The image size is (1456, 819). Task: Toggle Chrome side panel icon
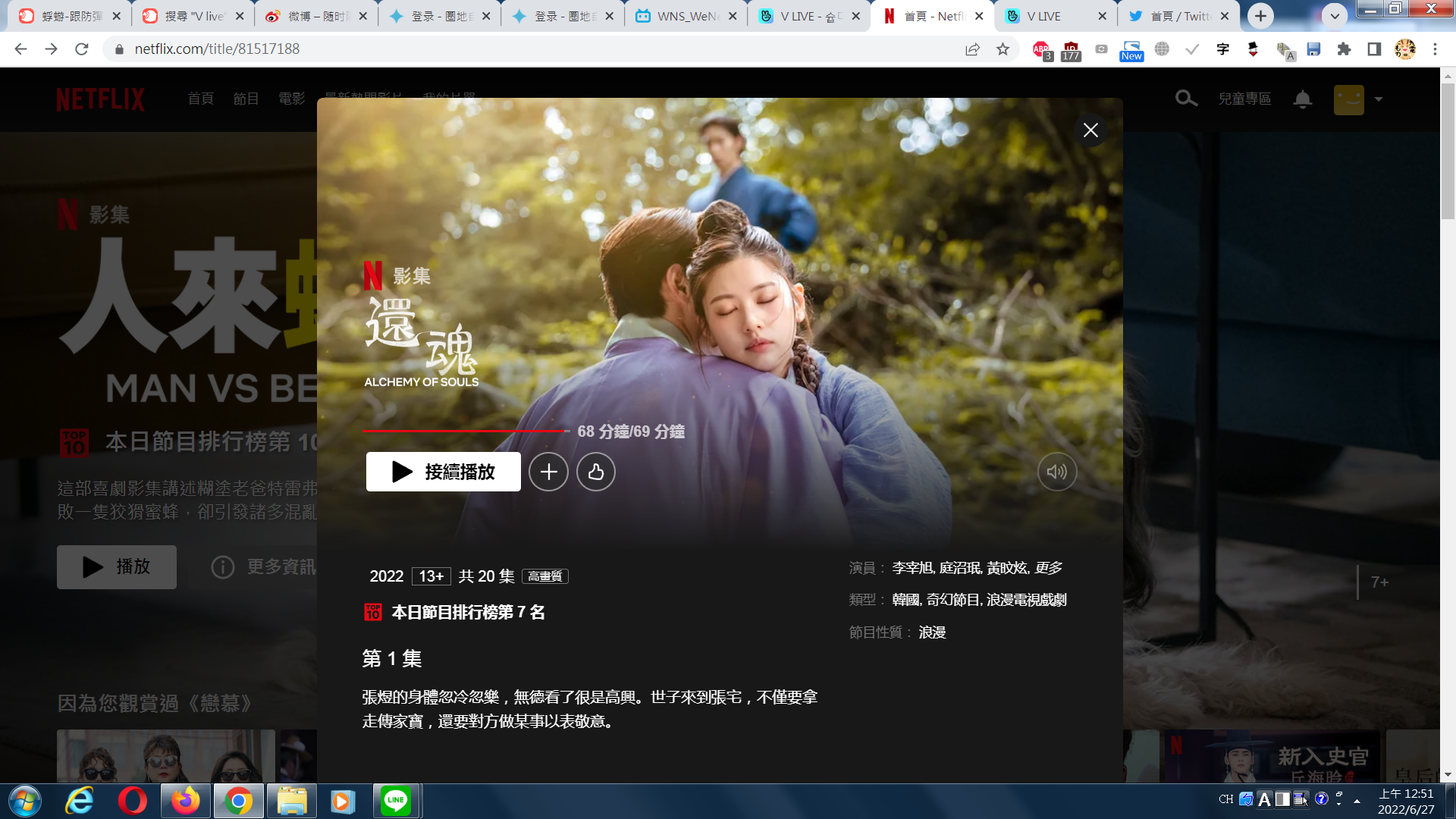(x=1374, y=49)
